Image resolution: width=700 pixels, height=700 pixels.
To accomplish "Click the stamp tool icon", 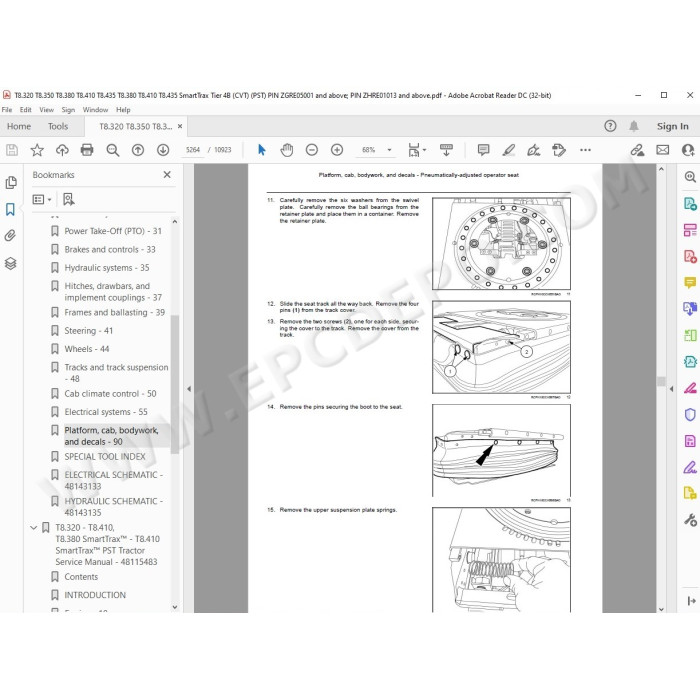I will 558,150.
